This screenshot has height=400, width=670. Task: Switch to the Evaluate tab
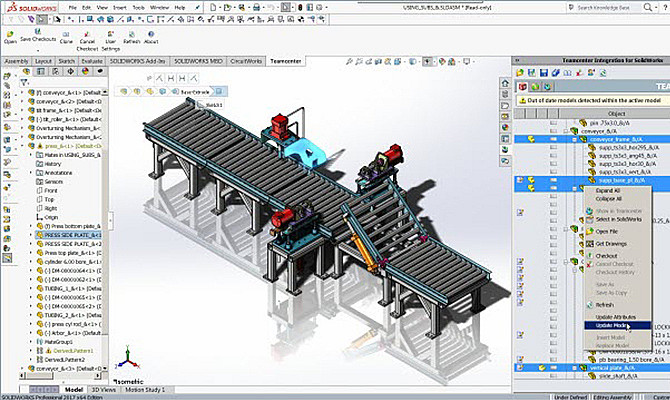(92, 61)
